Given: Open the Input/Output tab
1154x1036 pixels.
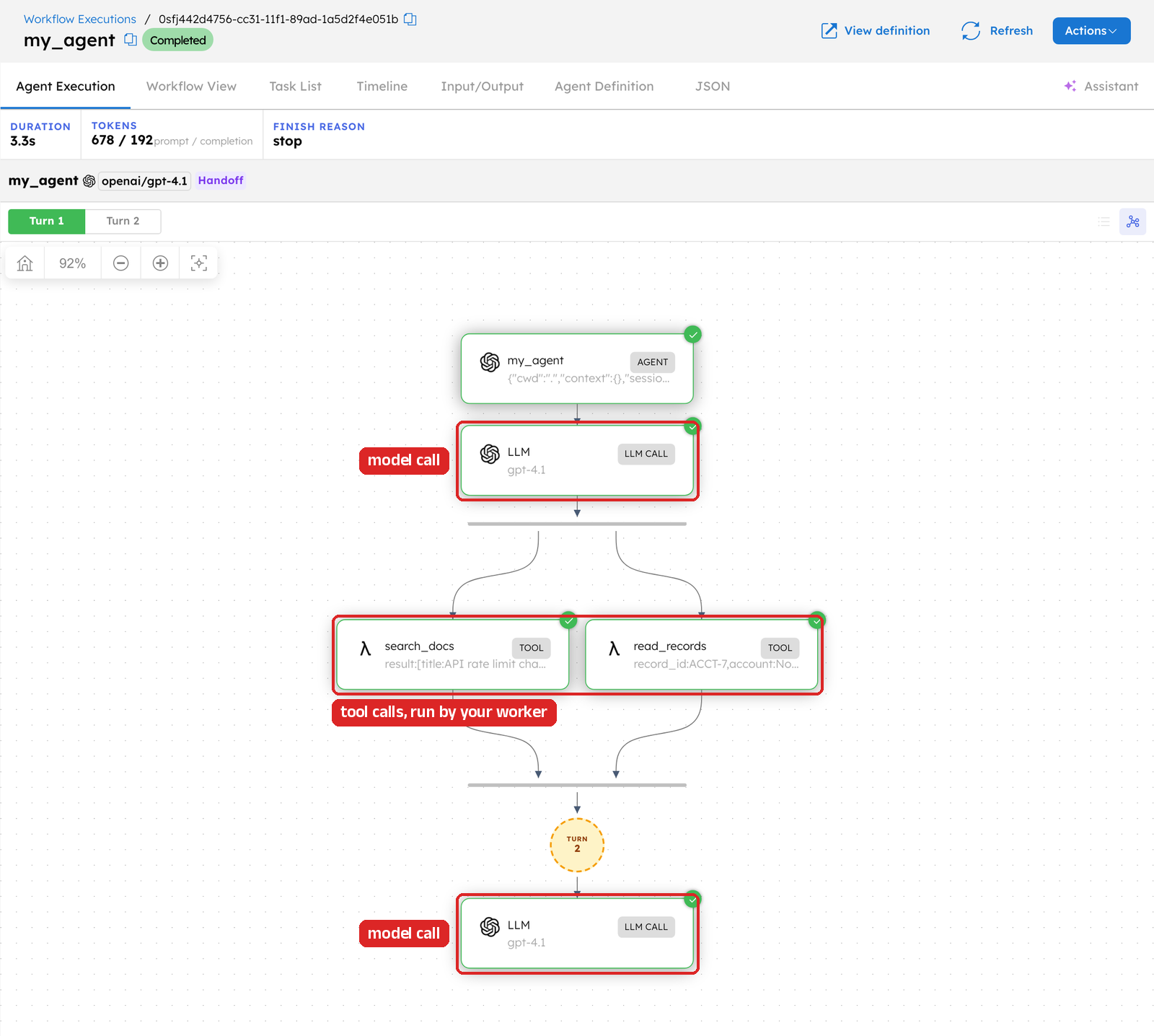Looking at the screenshot, I should (x=483, y=86).
